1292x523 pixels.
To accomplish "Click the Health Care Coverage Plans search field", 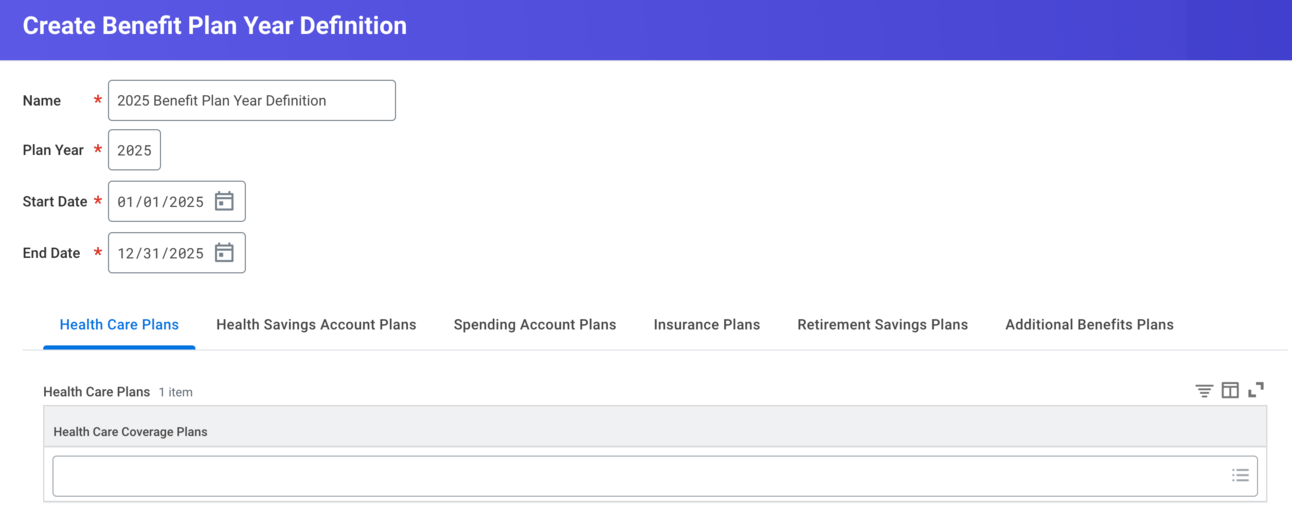I will coord(640,476).
